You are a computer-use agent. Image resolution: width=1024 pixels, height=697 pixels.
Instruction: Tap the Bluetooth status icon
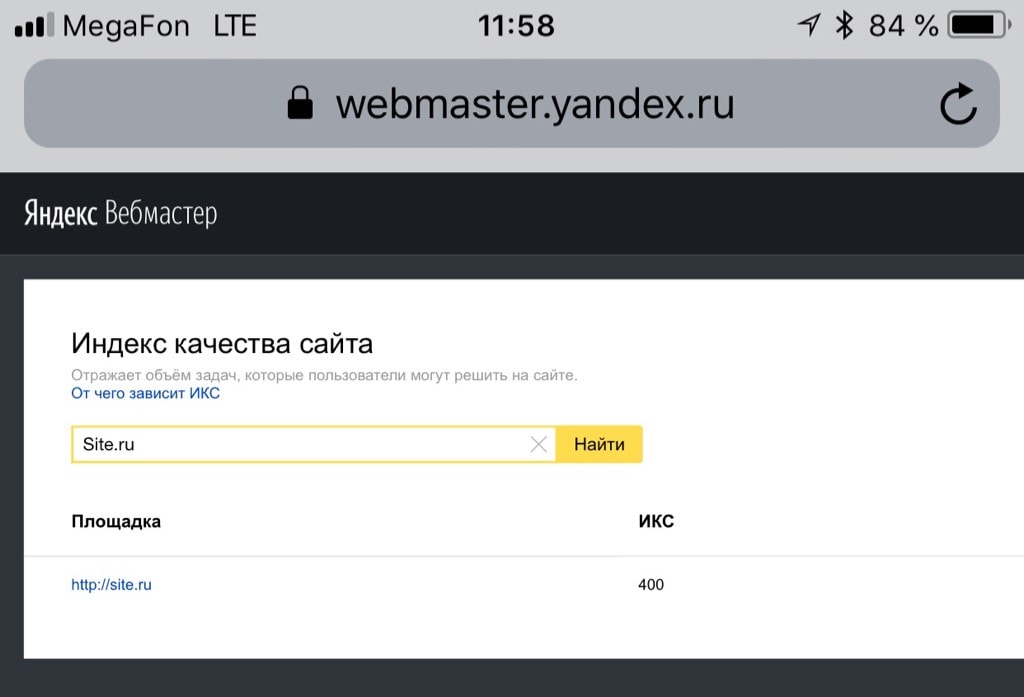coord(844,25)
